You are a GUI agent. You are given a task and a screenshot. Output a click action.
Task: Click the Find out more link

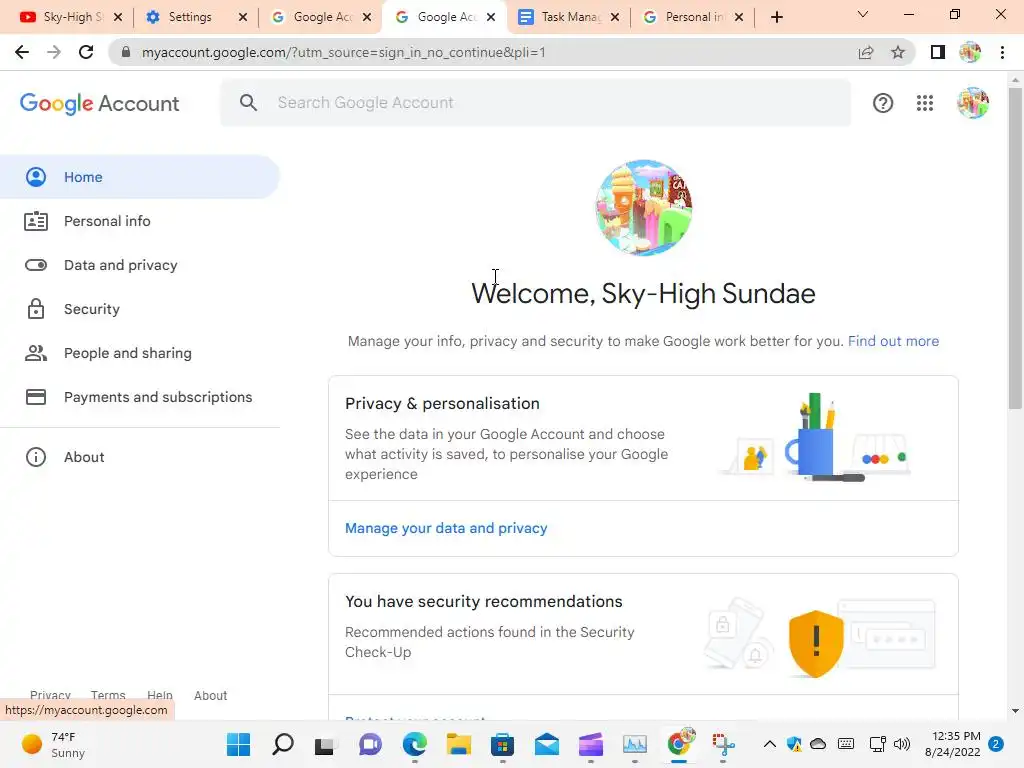(893, 341)
